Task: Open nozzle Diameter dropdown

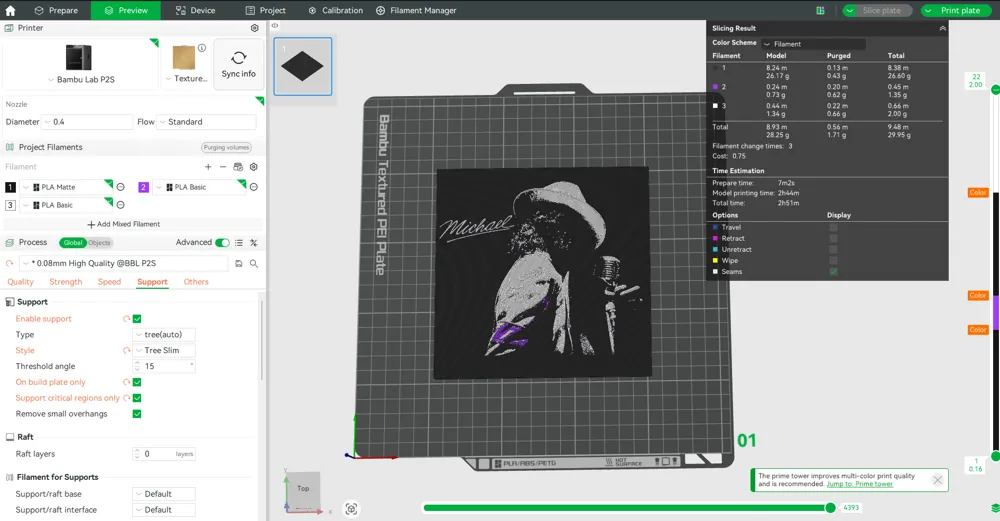Action: [x=86, y=122]
